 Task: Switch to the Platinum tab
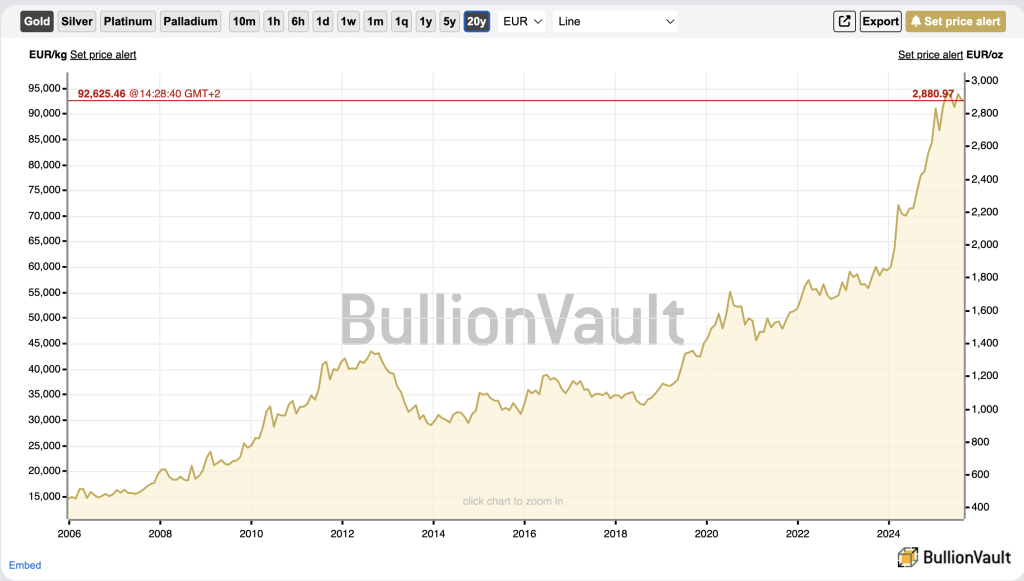point(128,22)
